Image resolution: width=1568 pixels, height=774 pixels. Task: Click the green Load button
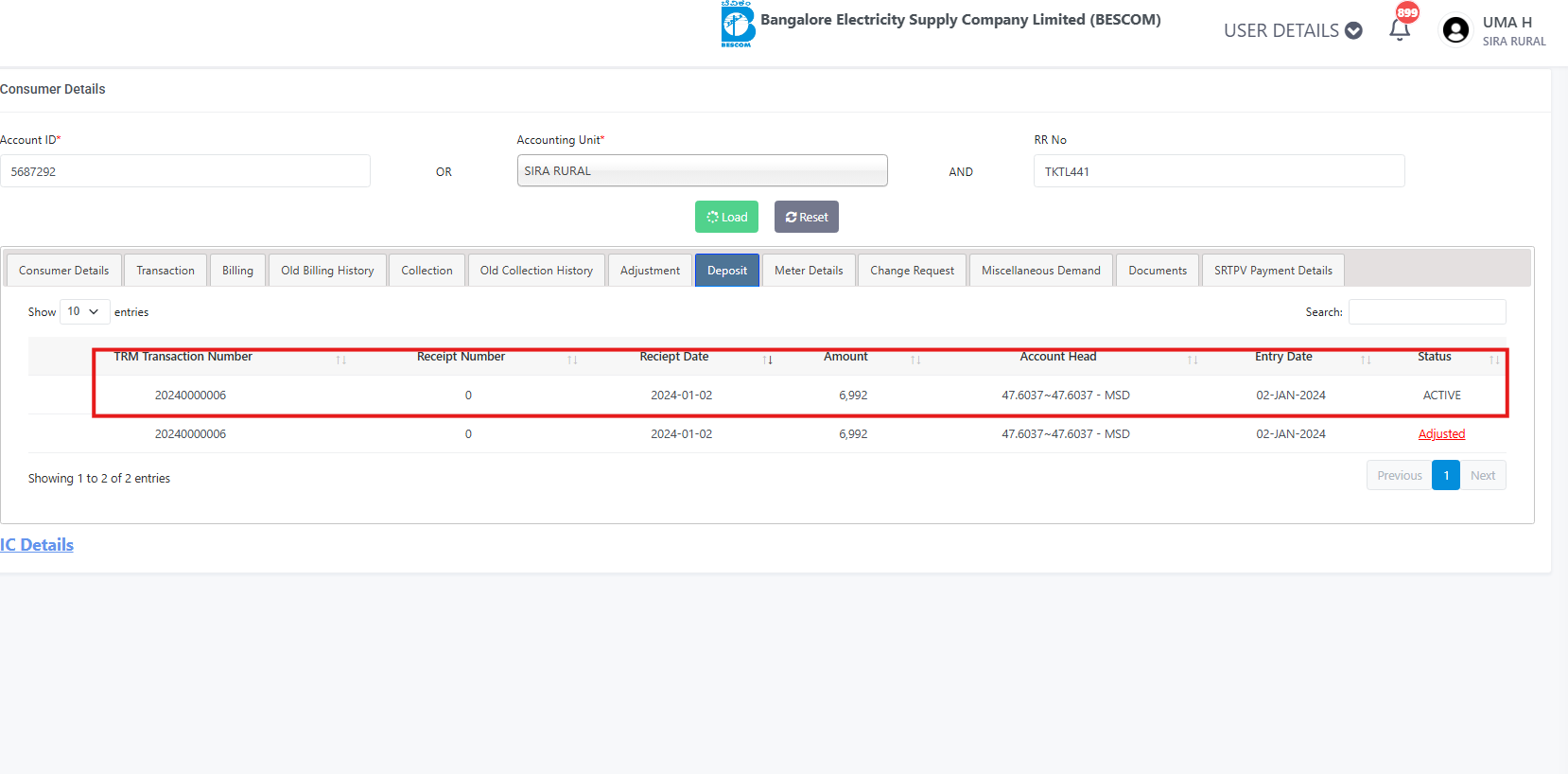coord(726,217)
